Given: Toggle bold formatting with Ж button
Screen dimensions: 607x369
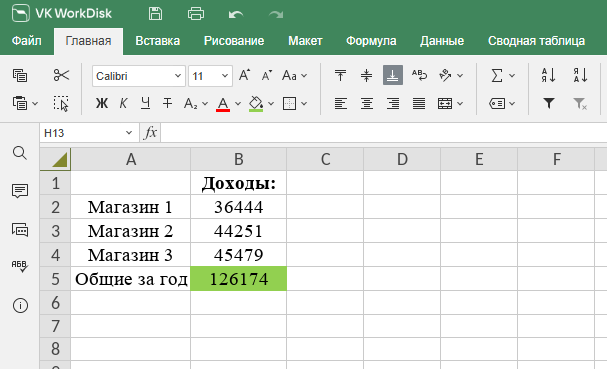Looking at the screenshot, I should click(x=102, y=103).
